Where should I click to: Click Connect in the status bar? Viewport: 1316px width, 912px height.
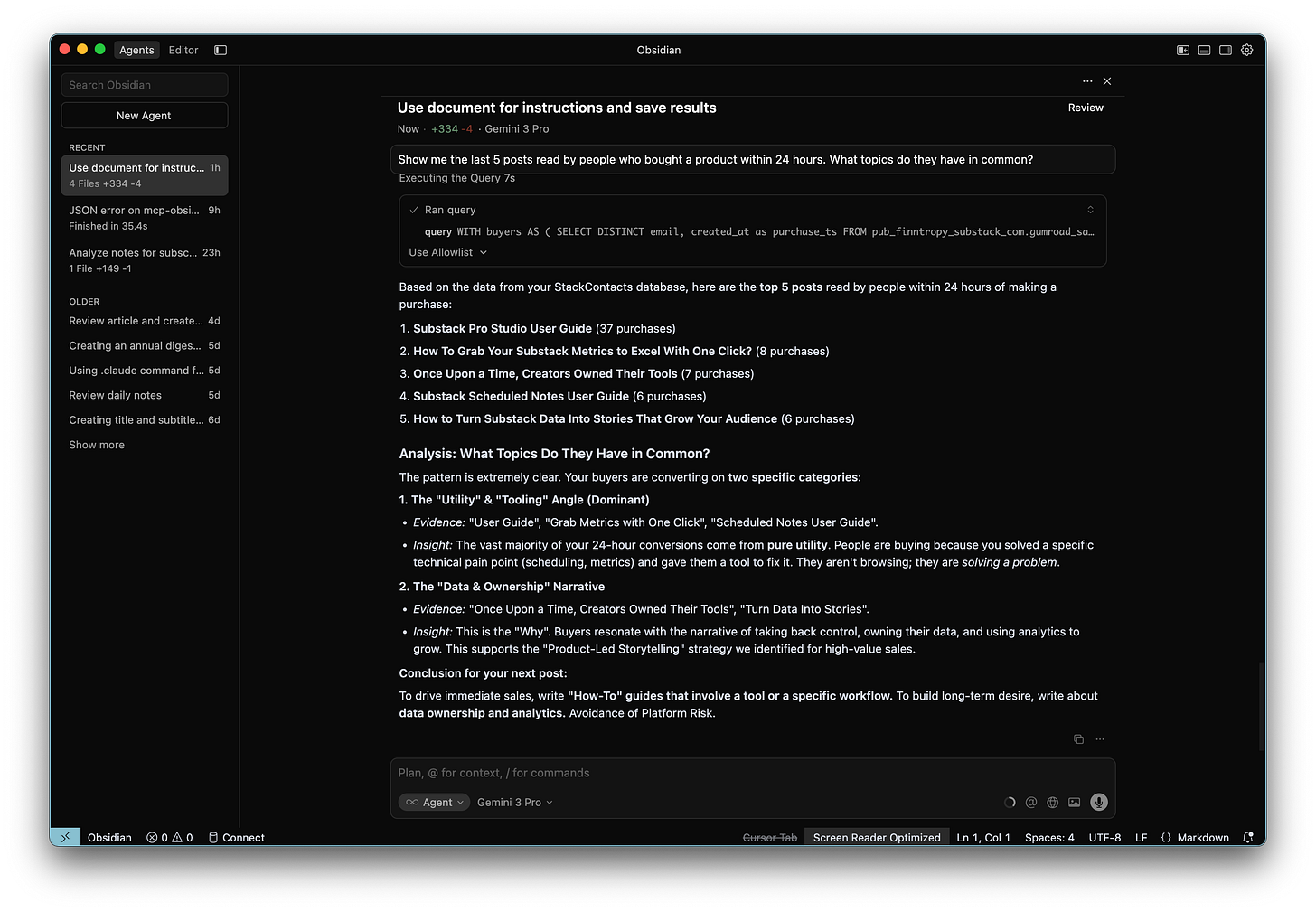coord(236,838)
